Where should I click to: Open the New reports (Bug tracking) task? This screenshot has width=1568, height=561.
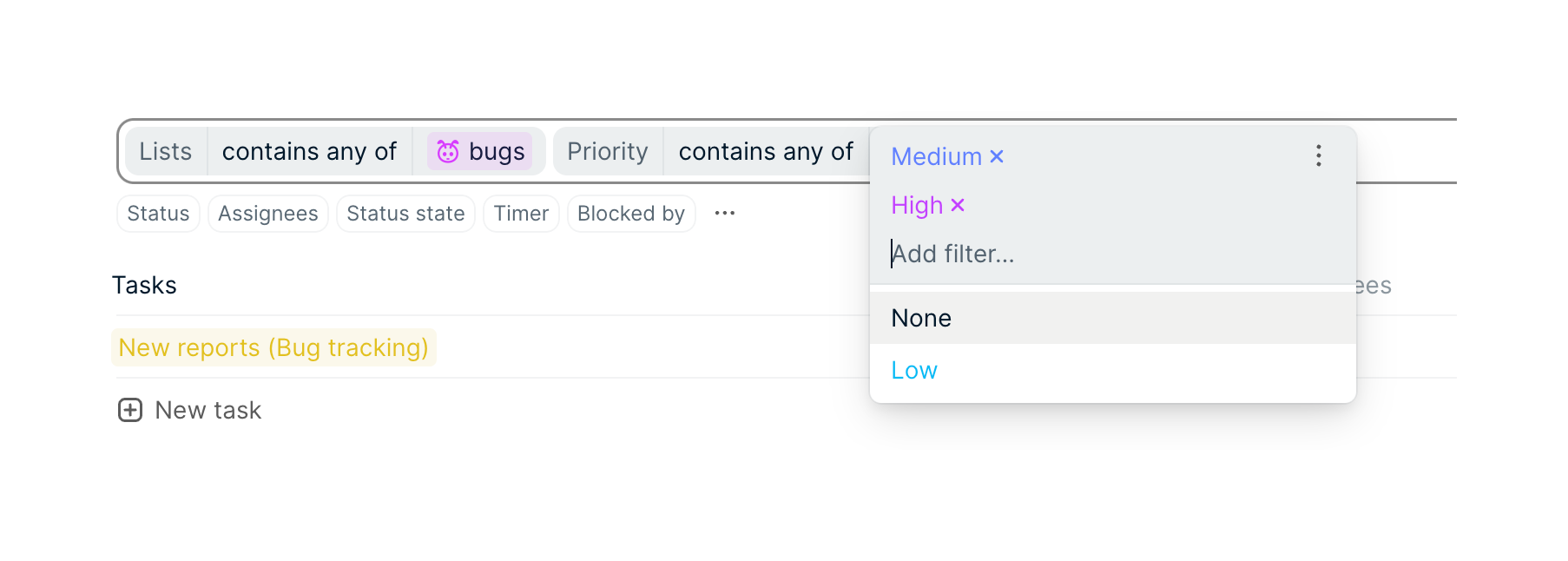(x=273, y=348)
